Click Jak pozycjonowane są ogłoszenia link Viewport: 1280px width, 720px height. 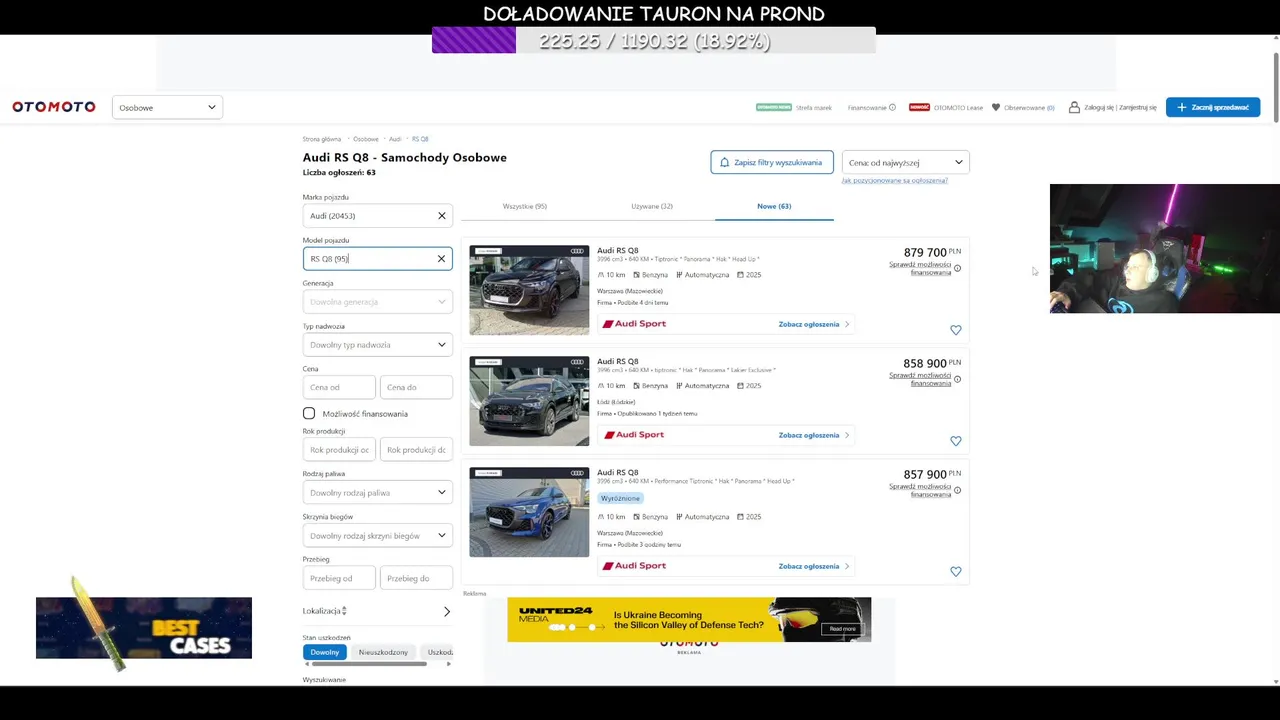pos(895,180)
